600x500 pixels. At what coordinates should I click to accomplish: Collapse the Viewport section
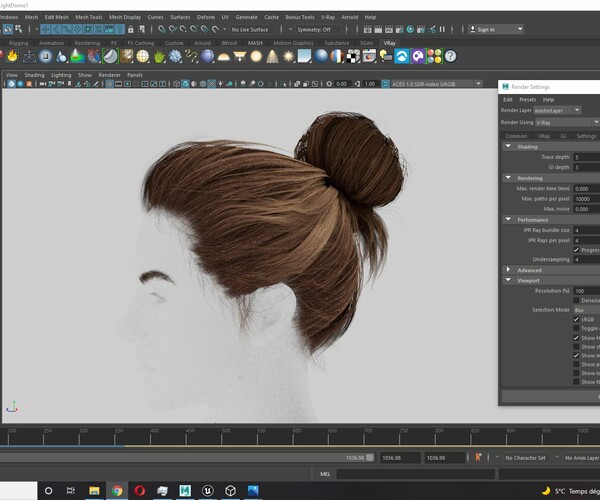pyautogui.click(x=508, y=280)
